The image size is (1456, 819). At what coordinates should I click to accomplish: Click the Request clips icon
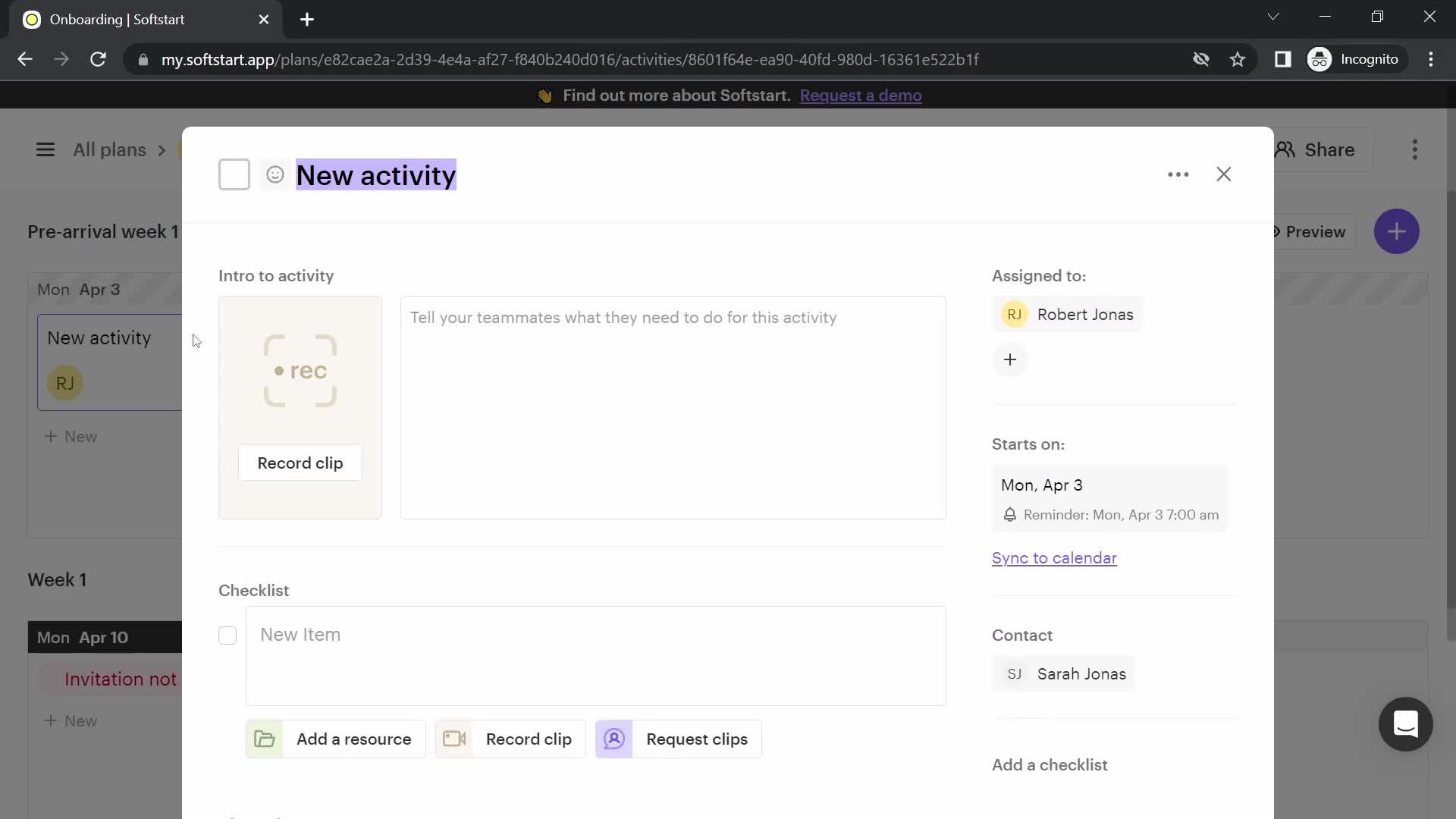(615, 739)
